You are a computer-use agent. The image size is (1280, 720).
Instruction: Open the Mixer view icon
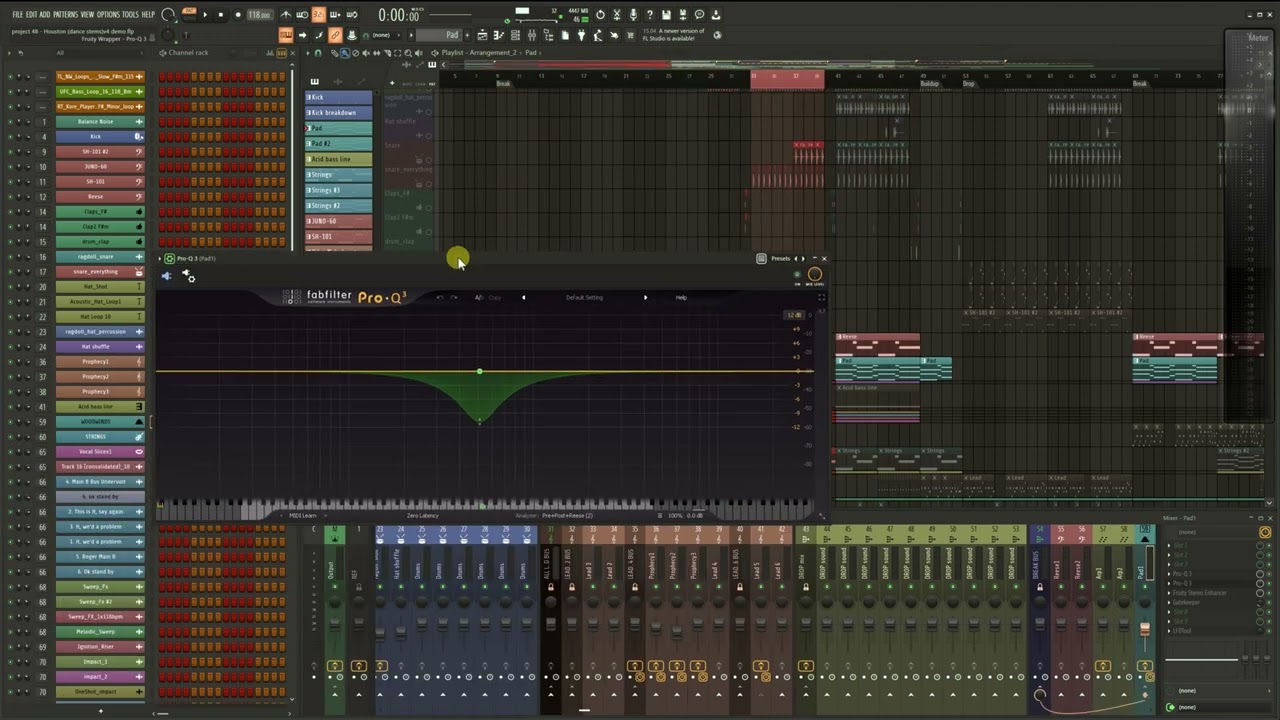coord(532,35)
